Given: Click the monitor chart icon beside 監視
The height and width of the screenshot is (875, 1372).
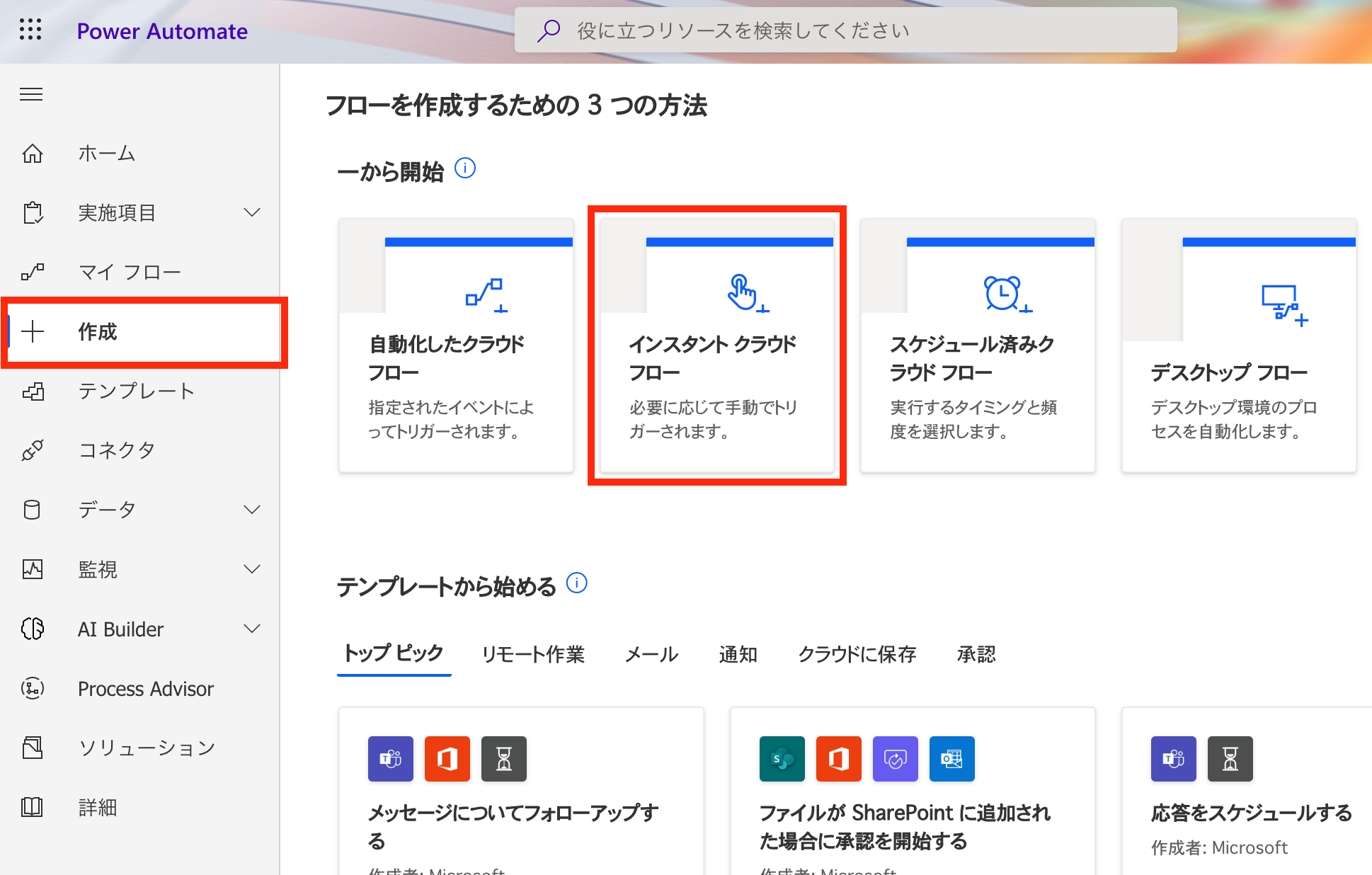Looking at the screenshot, I should pyautogui.click(x=33, y=569).
